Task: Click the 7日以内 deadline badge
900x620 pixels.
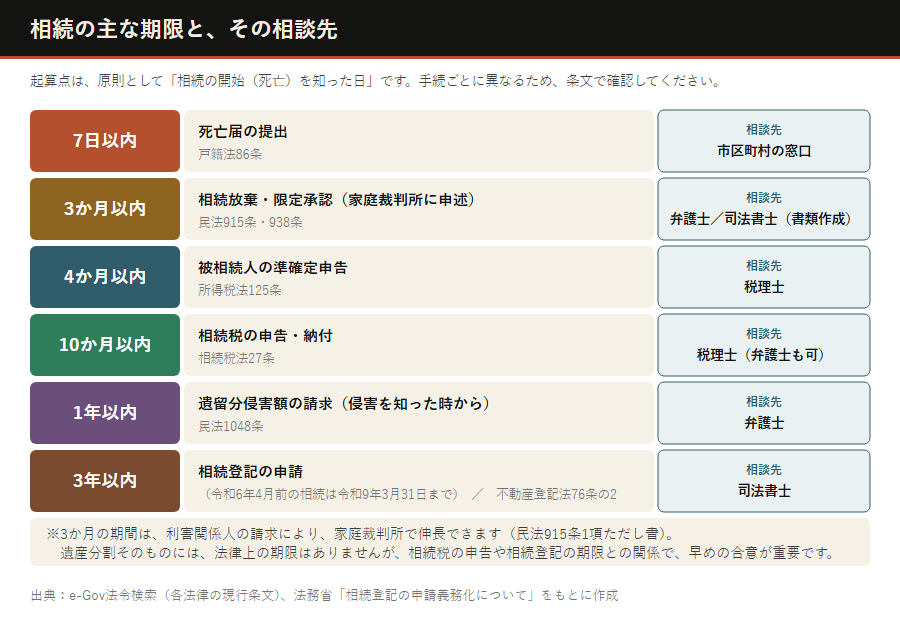Action: pos(105,141)
